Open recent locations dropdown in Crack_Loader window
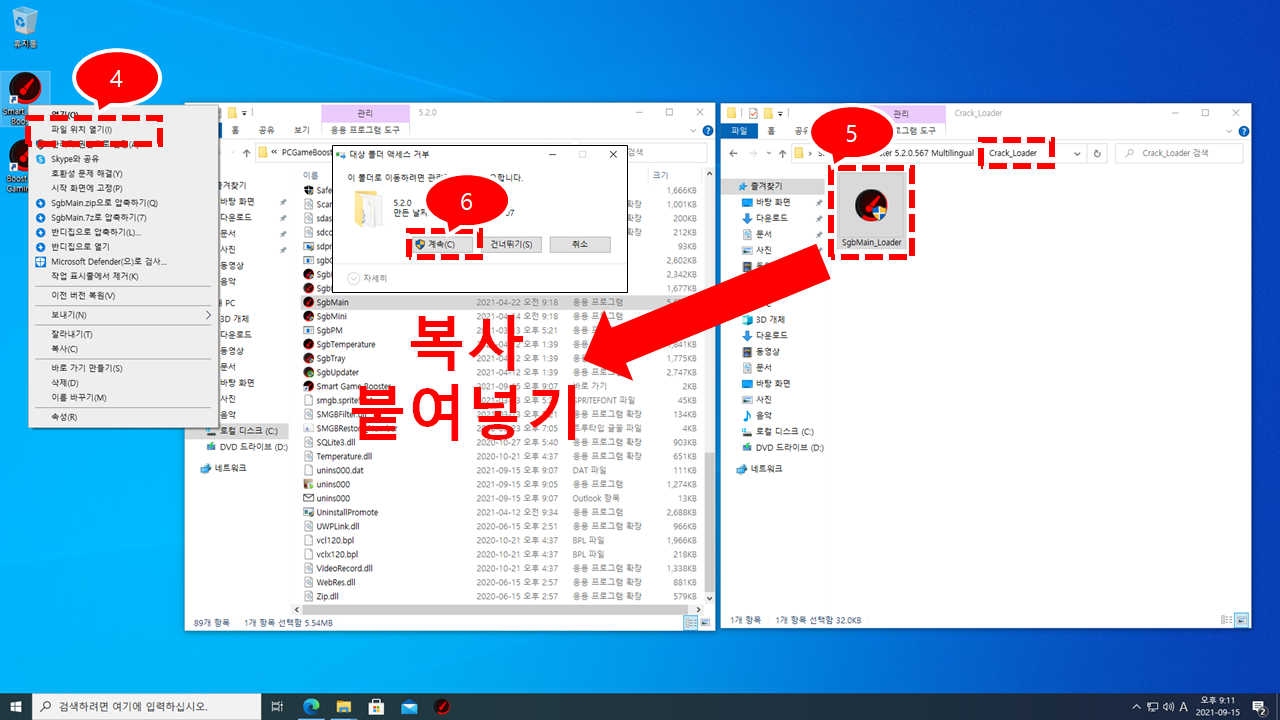Viewport: 1280px width, 720px height. click(x=770, y=153)
